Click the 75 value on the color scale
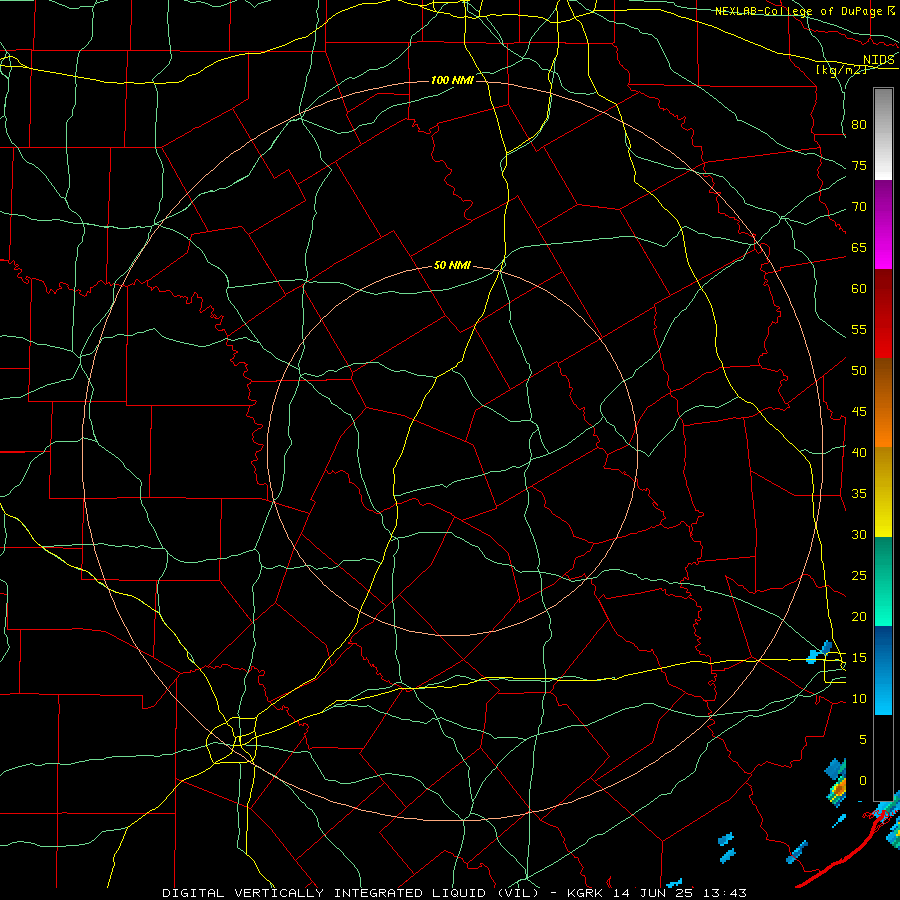 [x=859, y=166]
